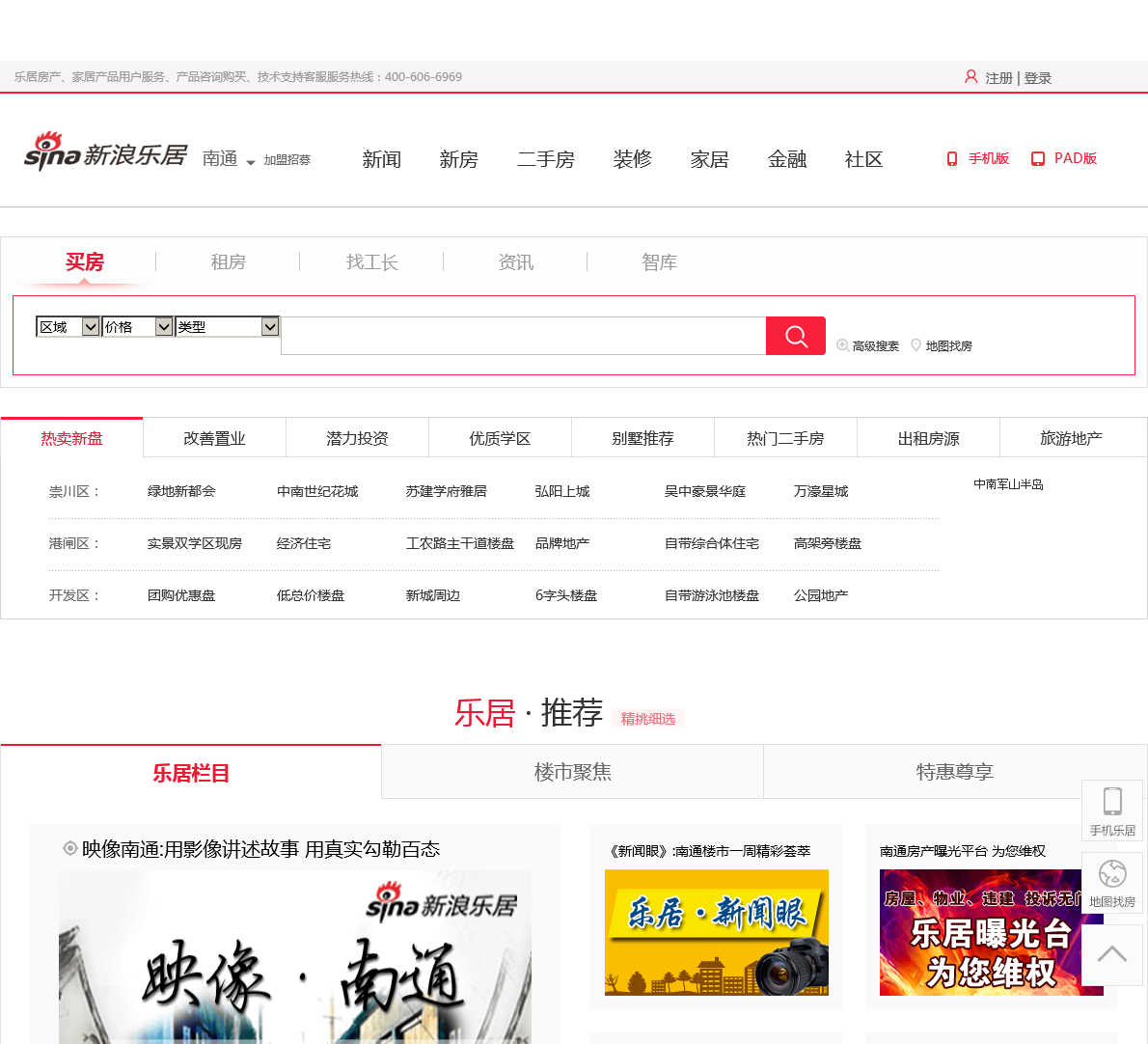Switch to the 热门二手房 tab

[x=785, y=438]
